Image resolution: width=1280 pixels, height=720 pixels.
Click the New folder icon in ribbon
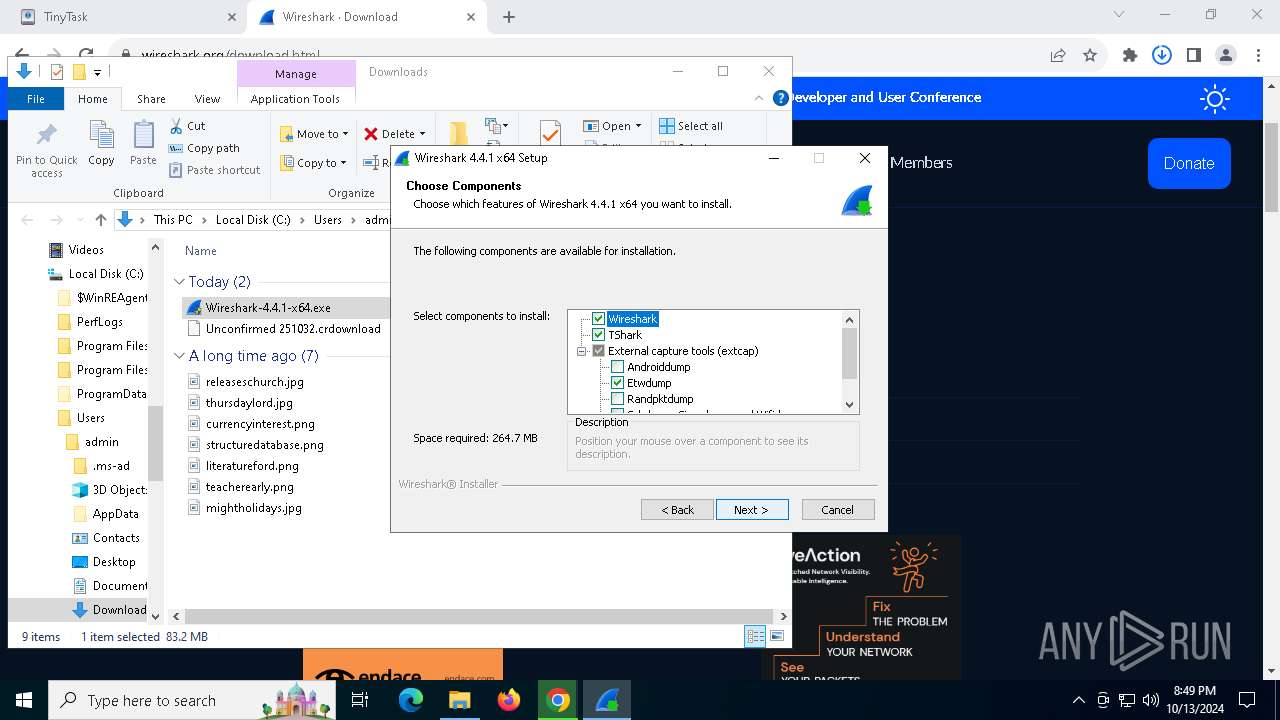pos(458,134)
